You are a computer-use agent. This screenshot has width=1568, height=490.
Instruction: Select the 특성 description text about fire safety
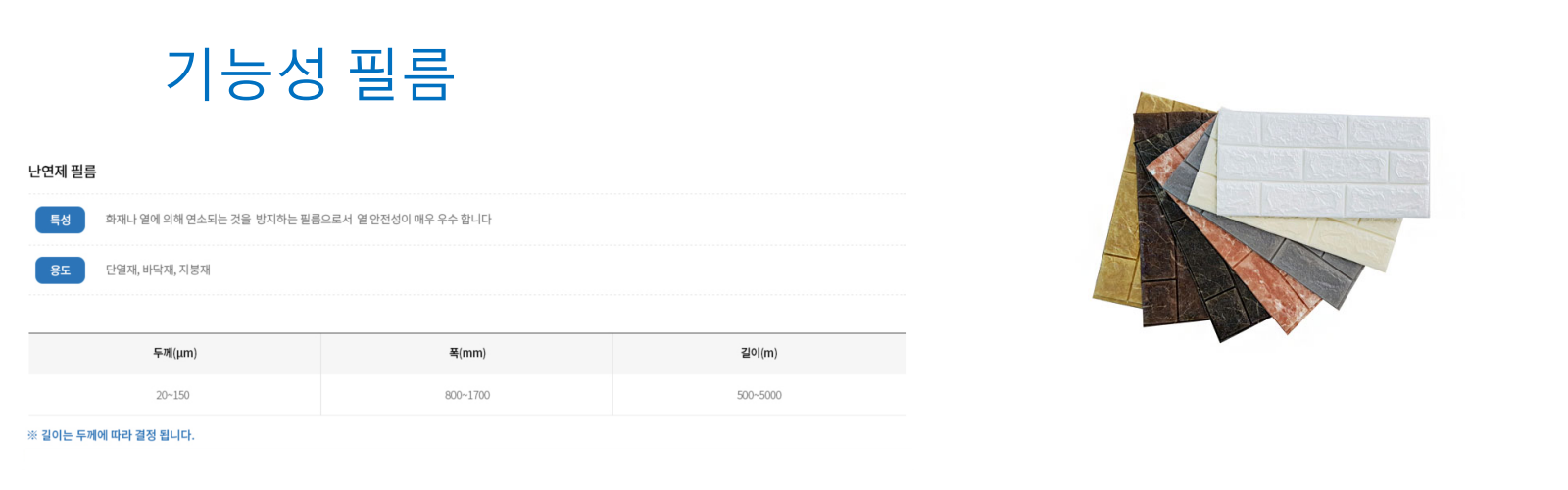[298, 220]
